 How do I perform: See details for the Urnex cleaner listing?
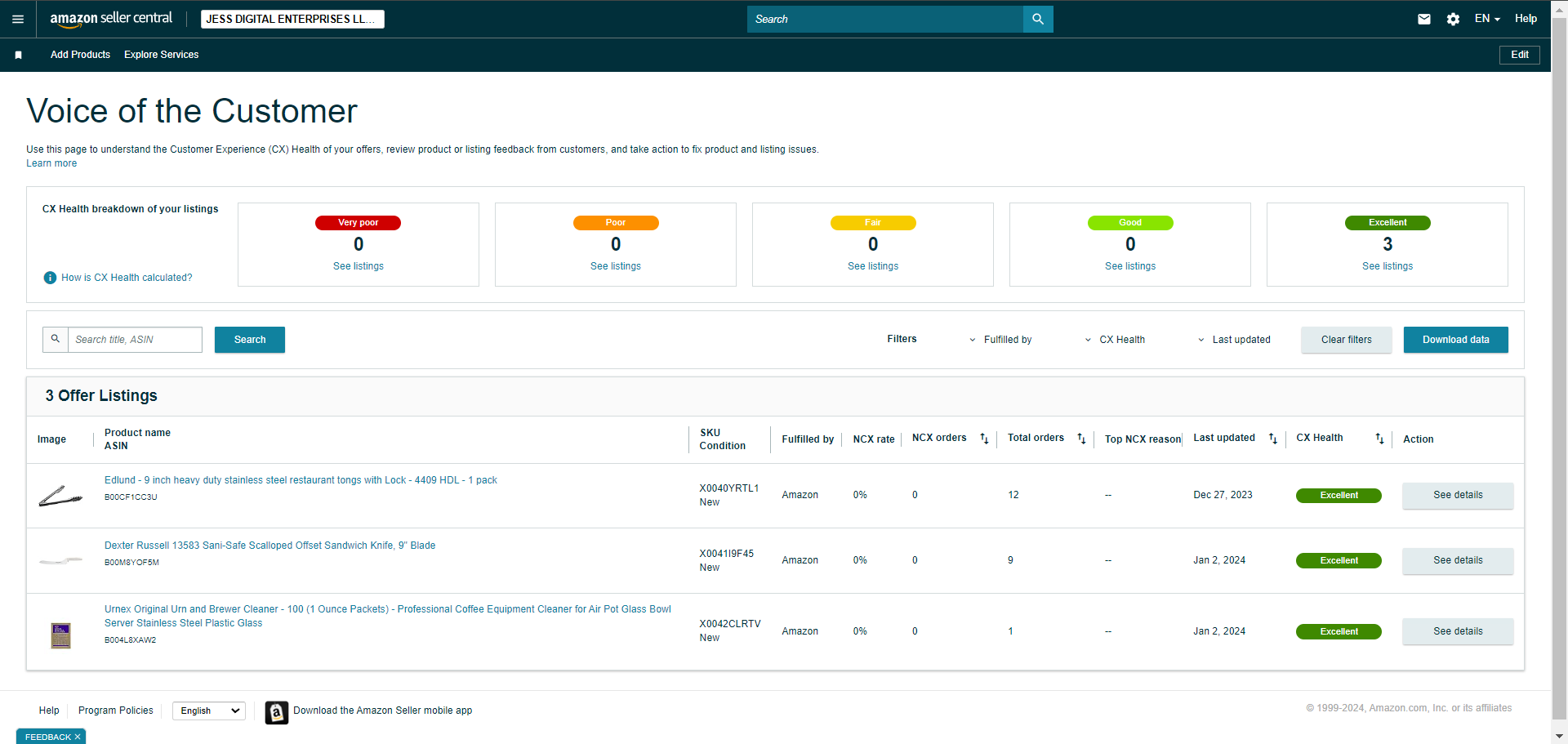[x=1458, y=631]
